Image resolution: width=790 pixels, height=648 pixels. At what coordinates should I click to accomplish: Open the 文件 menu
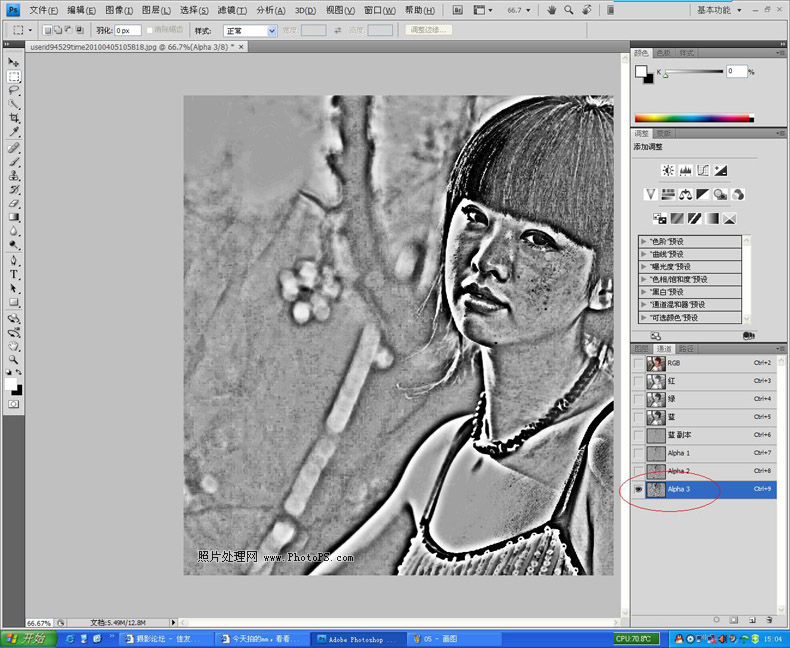[43, 10]
